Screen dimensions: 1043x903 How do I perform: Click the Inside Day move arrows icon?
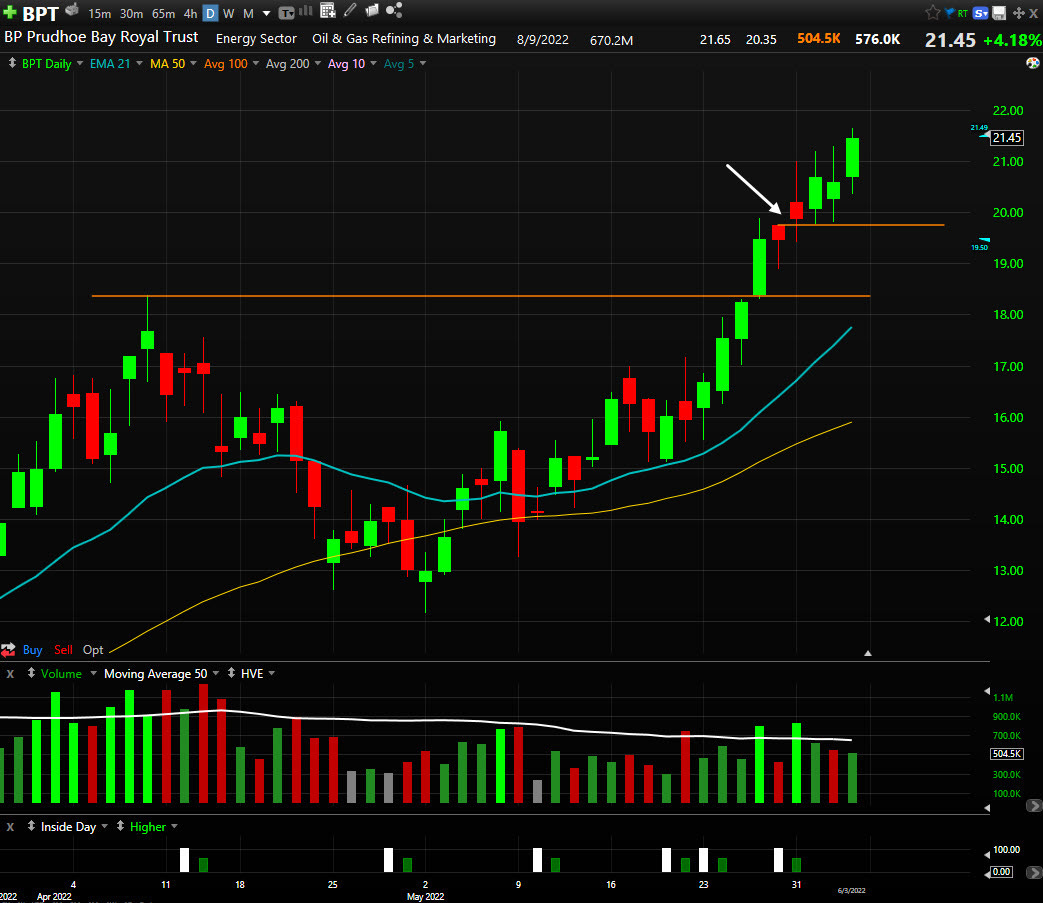(x=31, y=826)
